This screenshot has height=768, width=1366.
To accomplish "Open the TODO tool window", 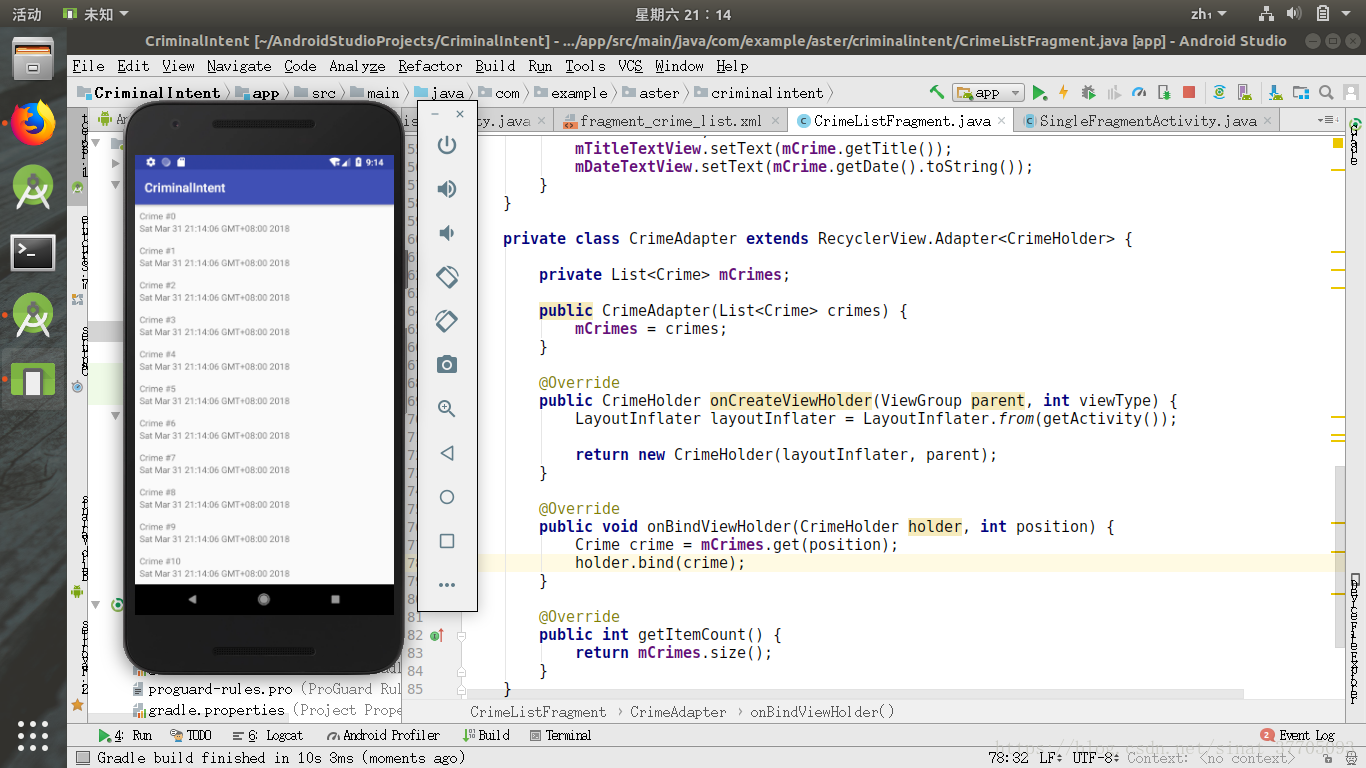I will (191, 735).
